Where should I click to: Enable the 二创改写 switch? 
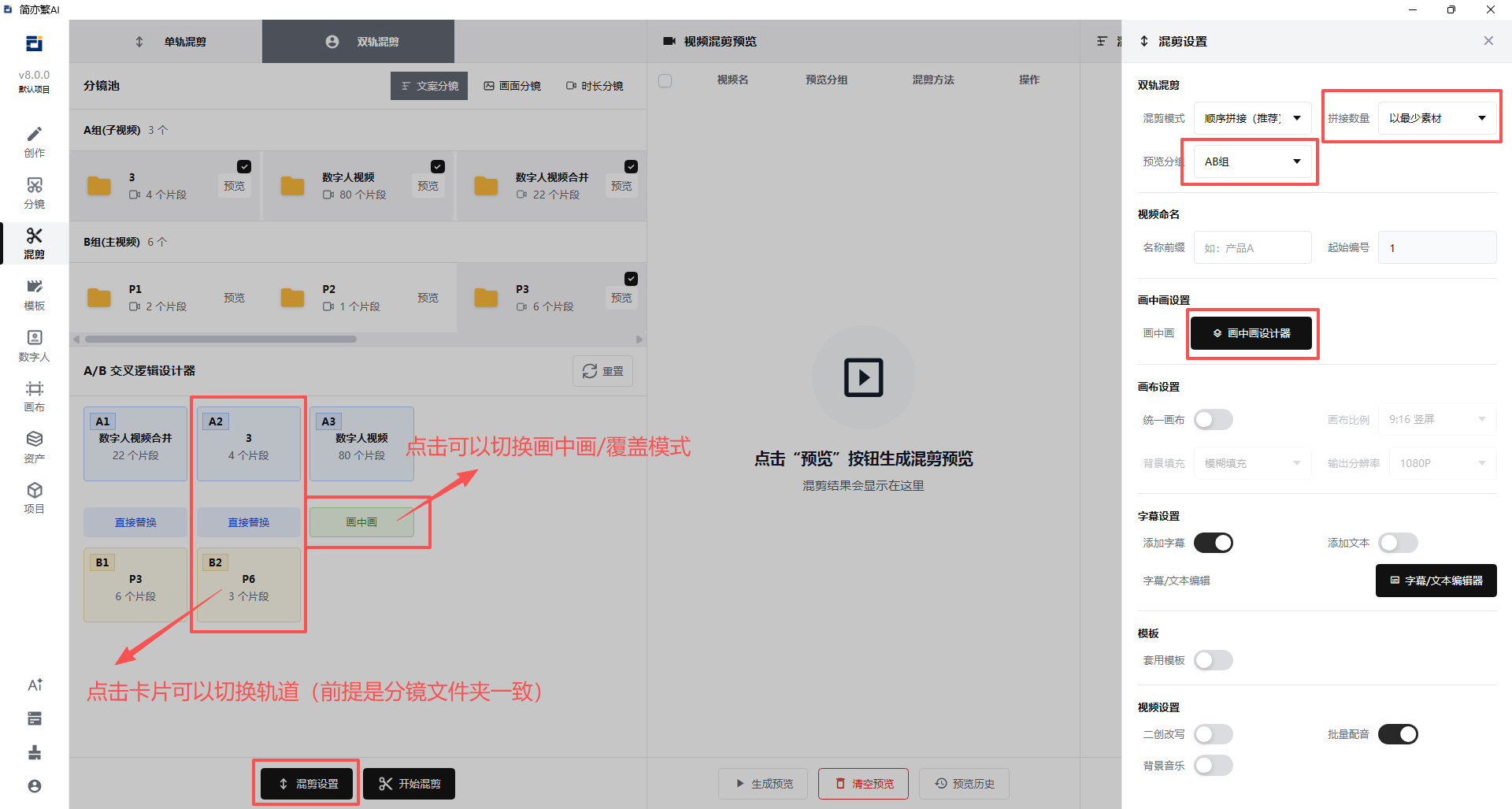click(x=1214, y=734)
